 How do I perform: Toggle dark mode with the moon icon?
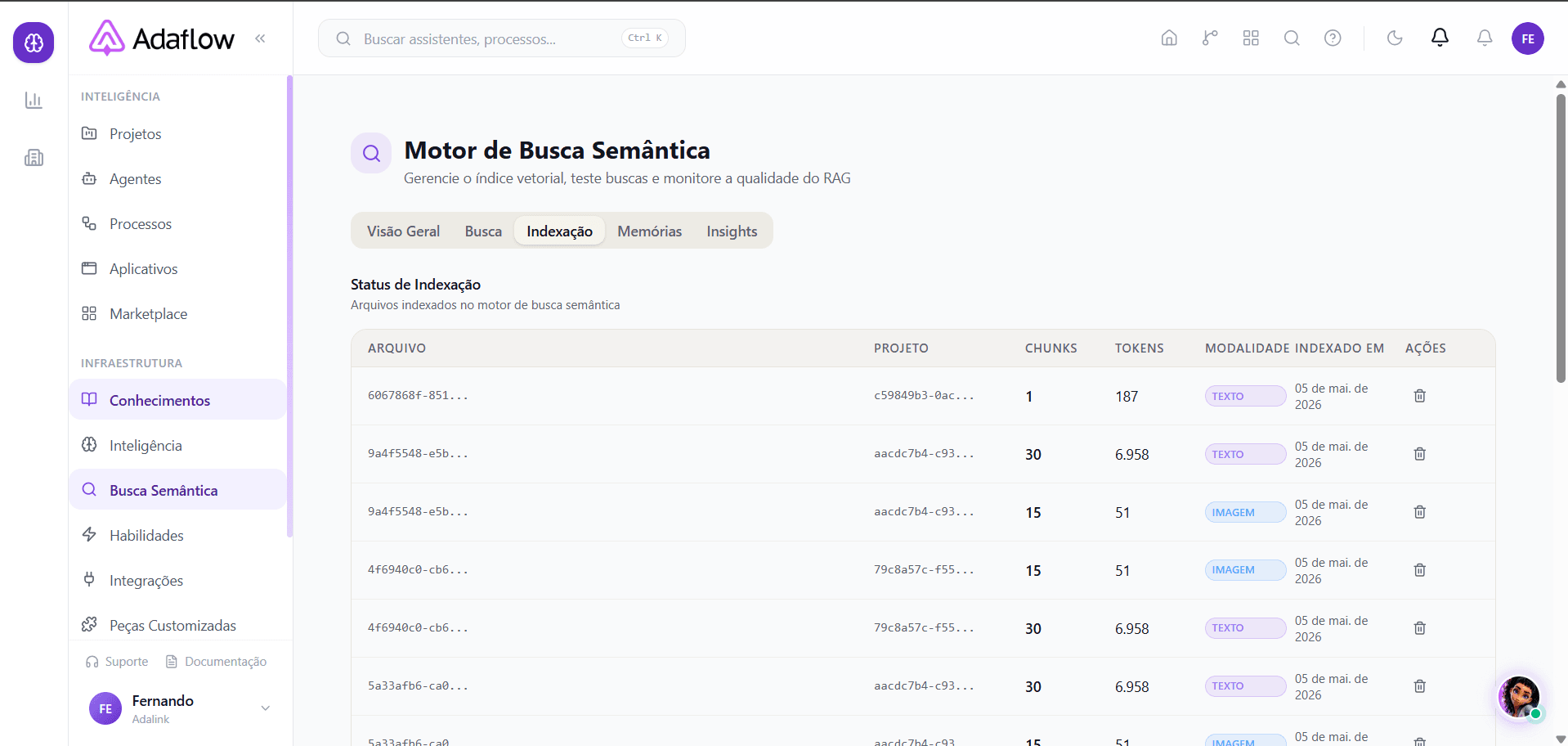point(1395,38)
